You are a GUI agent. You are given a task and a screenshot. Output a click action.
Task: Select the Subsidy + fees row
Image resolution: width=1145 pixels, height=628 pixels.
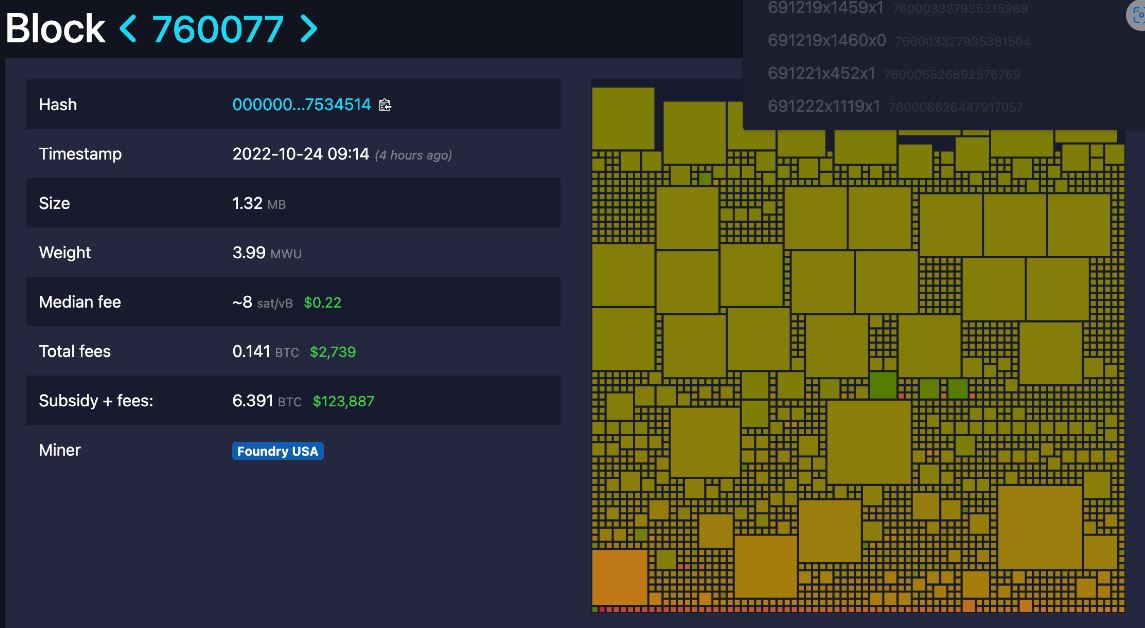[x=293, y=400]
